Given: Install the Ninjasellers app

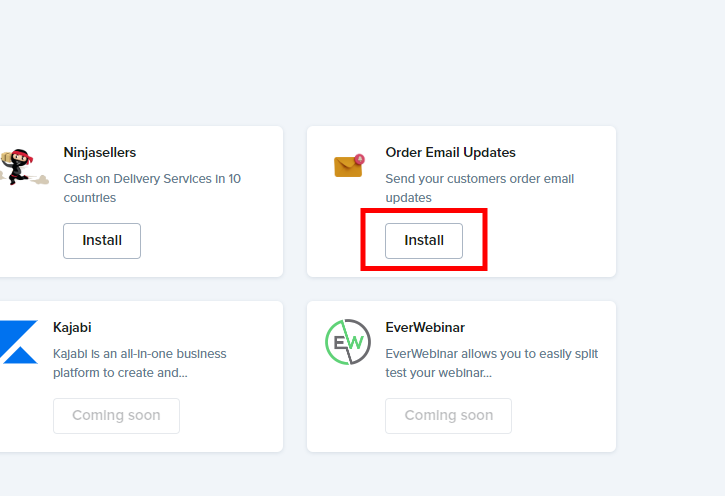Looking at the screenshot, I should tap(102, 241).
